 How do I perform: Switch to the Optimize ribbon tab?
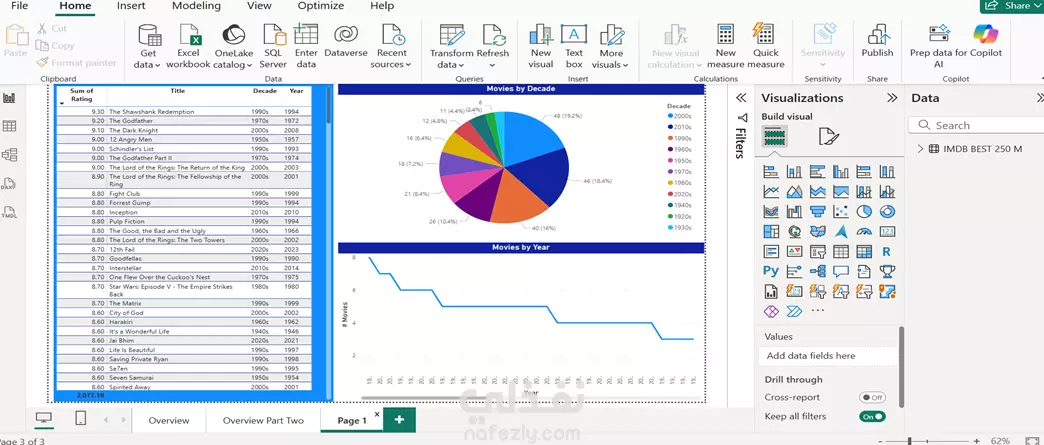[321, 6]
